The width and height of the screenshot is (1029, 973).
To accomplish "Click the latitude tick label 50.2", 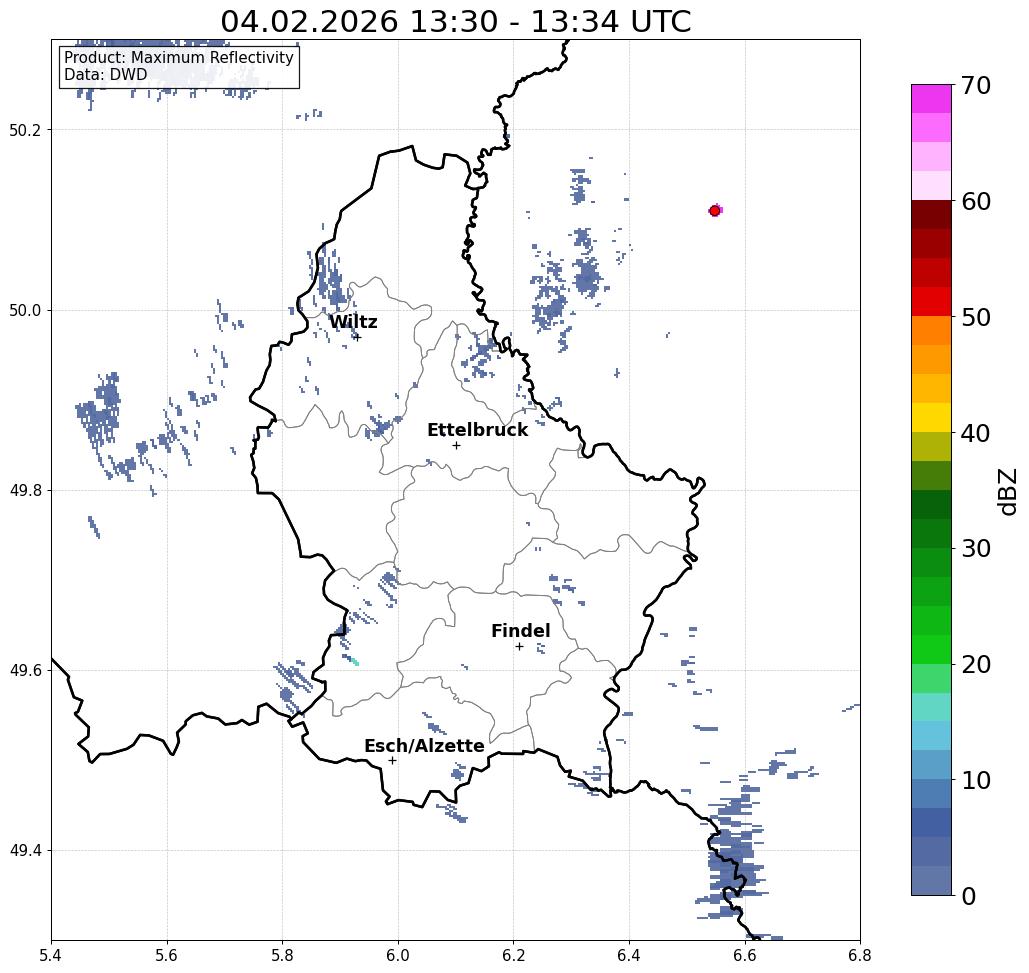I will point(25,130).
